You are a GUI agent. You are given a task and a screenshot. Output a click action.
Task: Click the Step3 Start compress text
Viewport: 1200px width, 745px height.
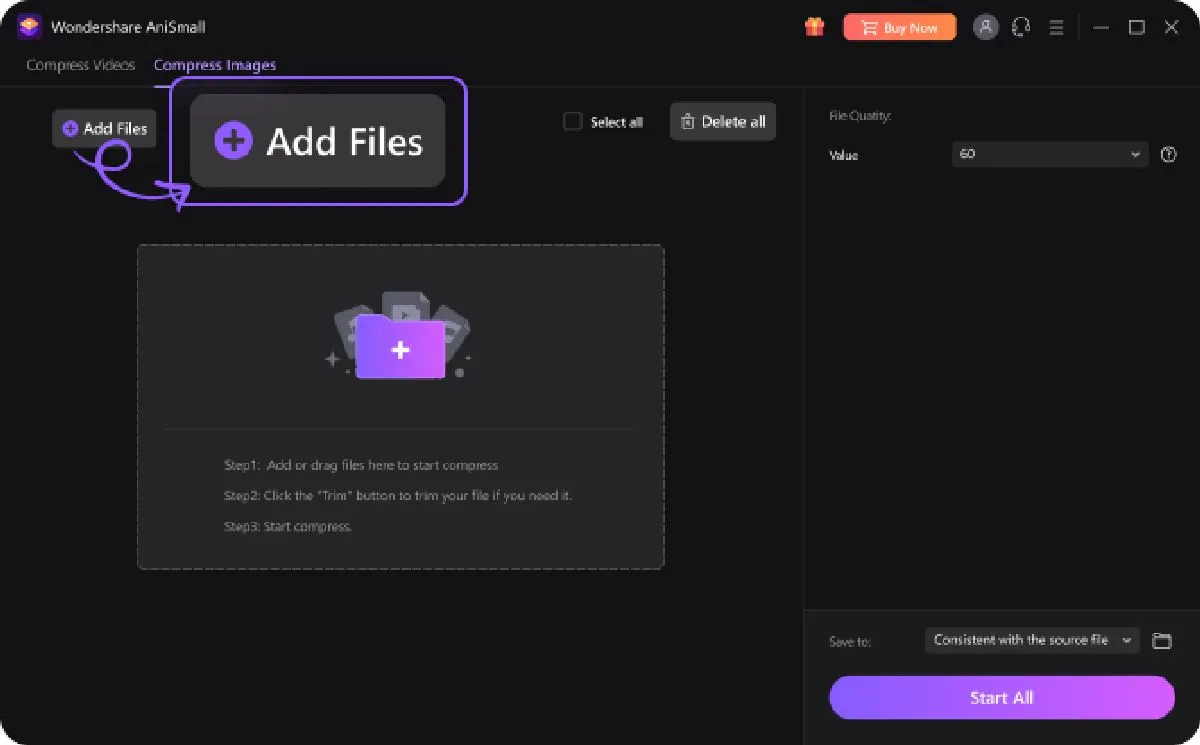pos(288,526)
